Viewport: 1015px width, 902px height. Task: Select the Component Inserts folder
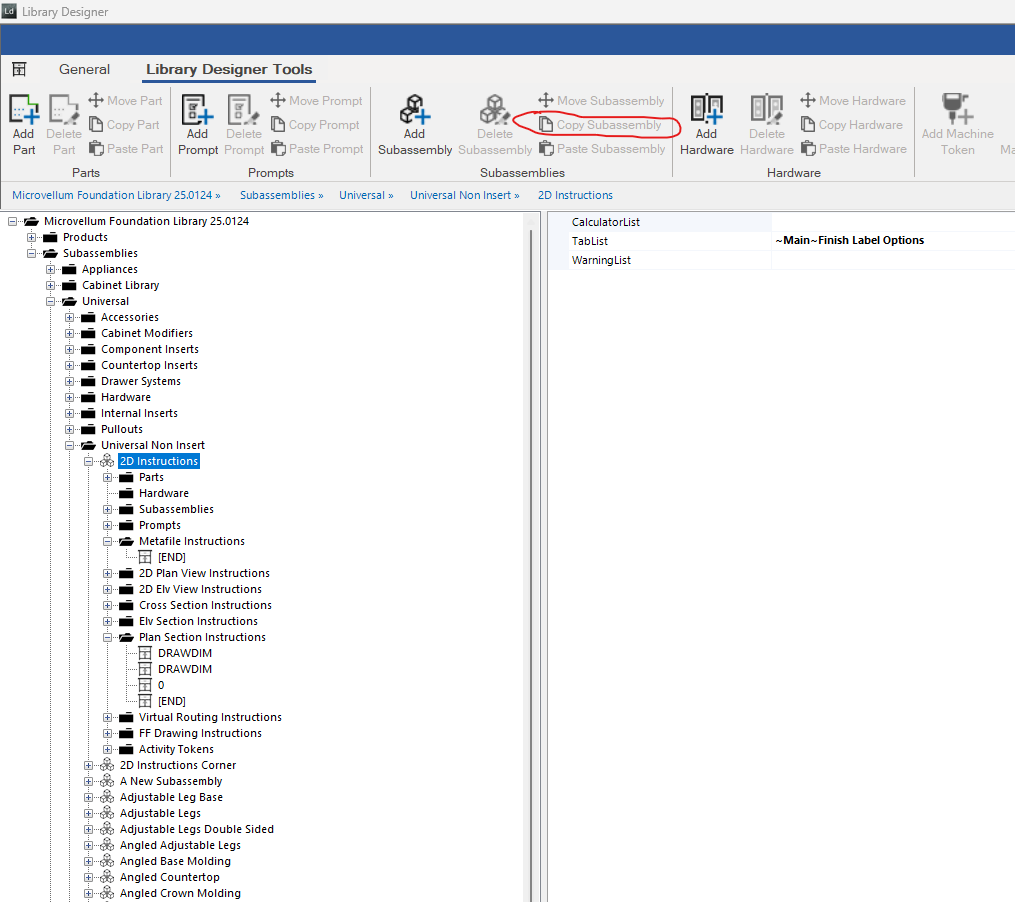150,349
